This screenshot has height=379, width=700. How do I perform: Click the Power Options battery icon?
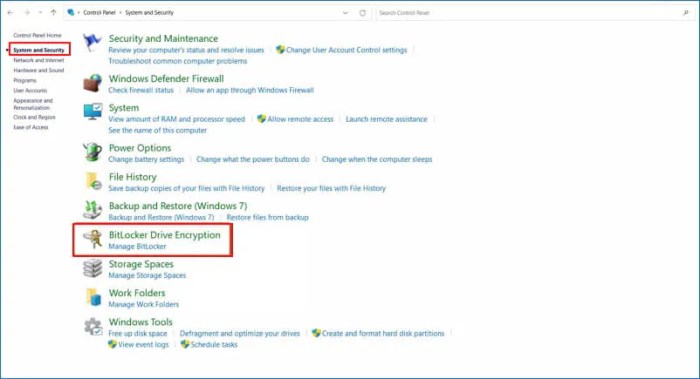point(92,152)
